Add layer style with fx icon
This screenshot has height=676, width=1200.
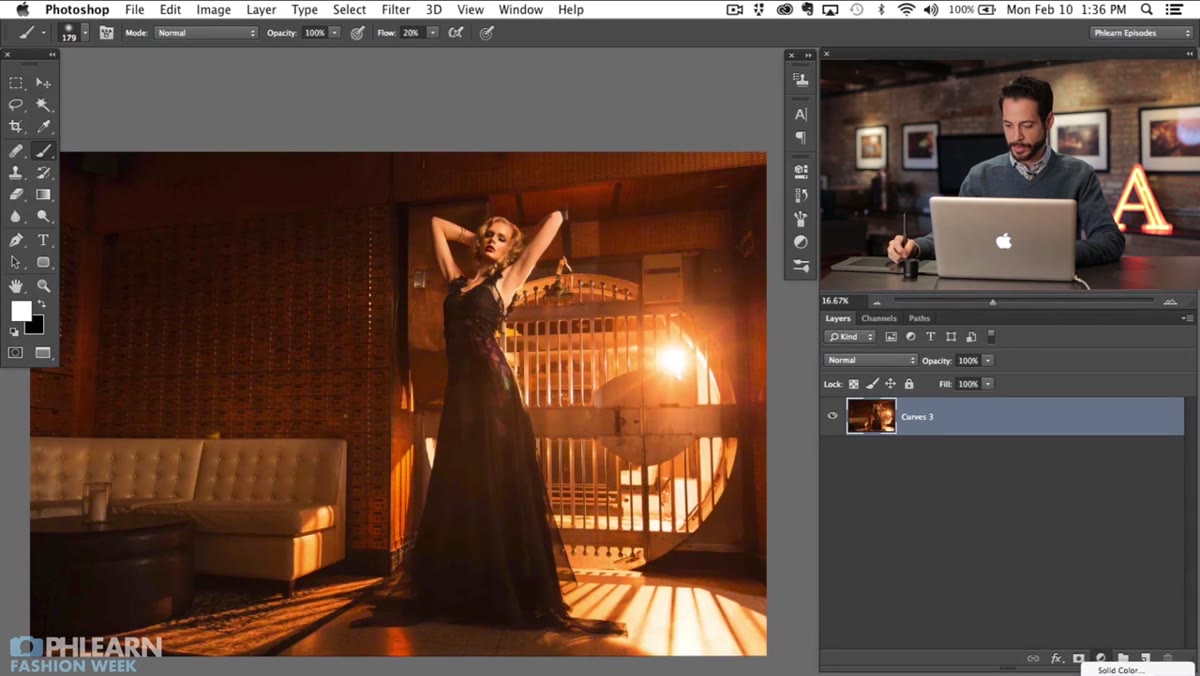tap(1056, 658)
